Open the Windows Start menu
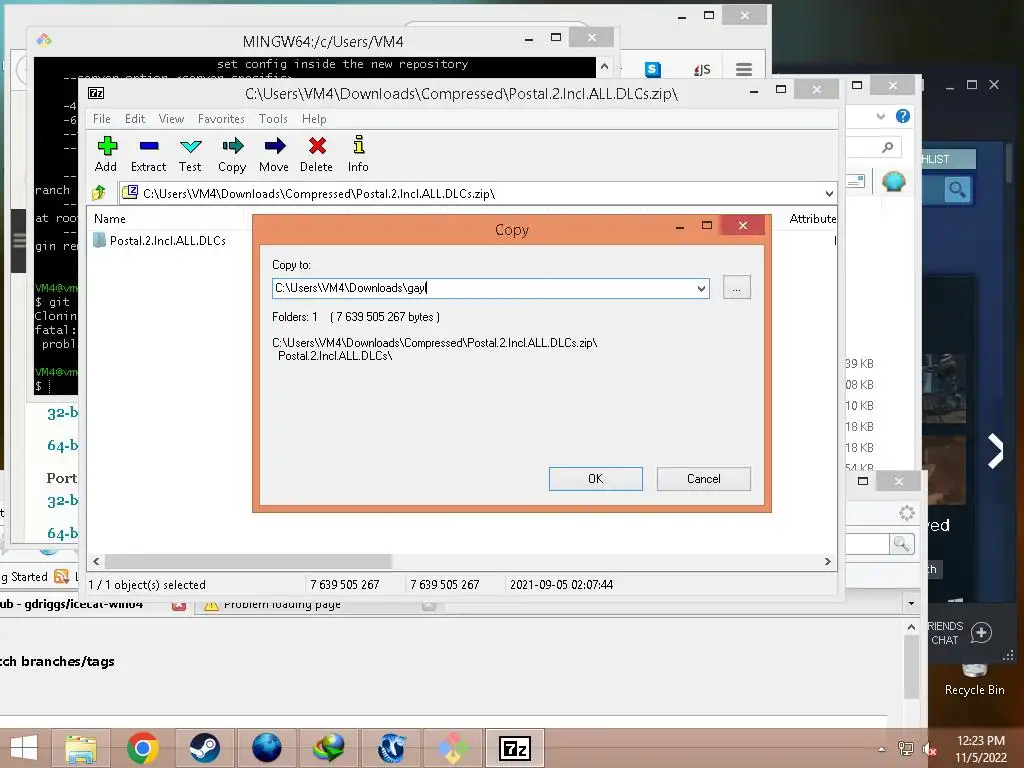1024x768 pixels. pos(24,748)
